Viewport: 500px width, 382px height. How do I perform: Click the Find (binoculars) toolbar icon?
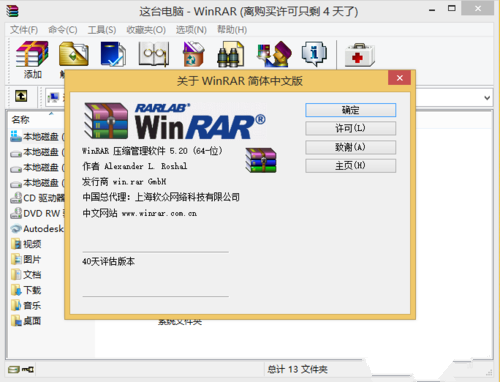pos(231,54)
